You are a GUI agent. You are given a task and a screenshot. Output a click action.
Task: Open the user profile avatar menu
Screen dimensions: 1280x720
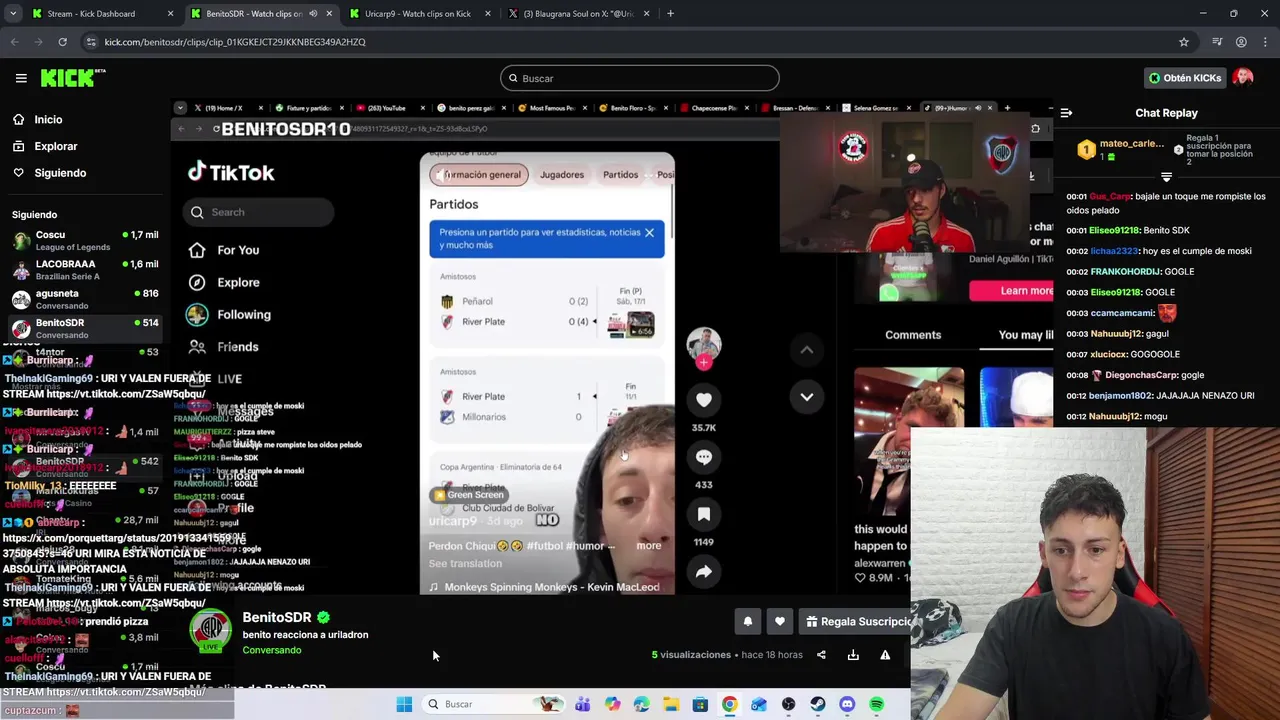[1243, 78]
